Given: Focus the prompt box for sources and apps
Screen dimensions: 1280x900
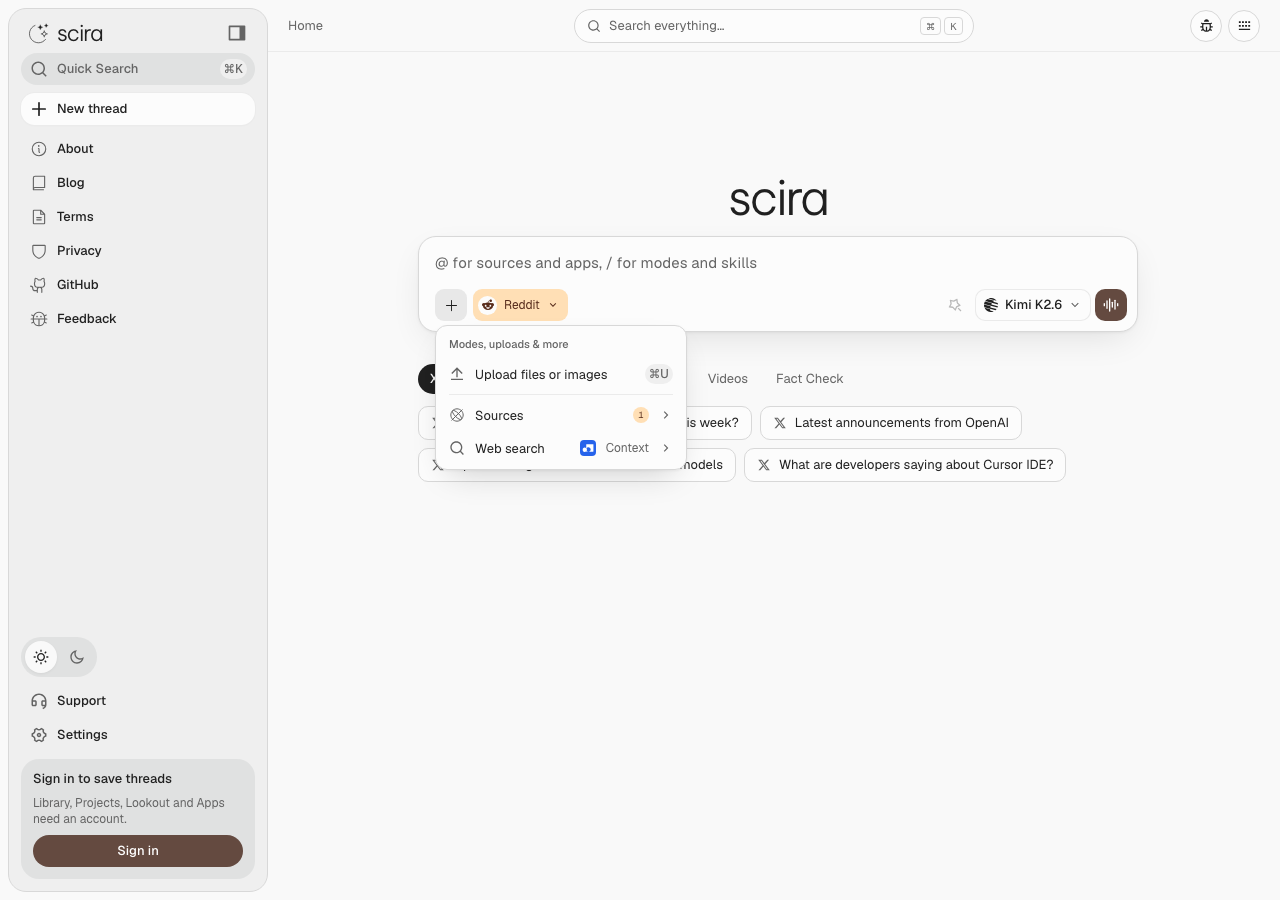Looking at the screenshot, I should click(778, 263).
